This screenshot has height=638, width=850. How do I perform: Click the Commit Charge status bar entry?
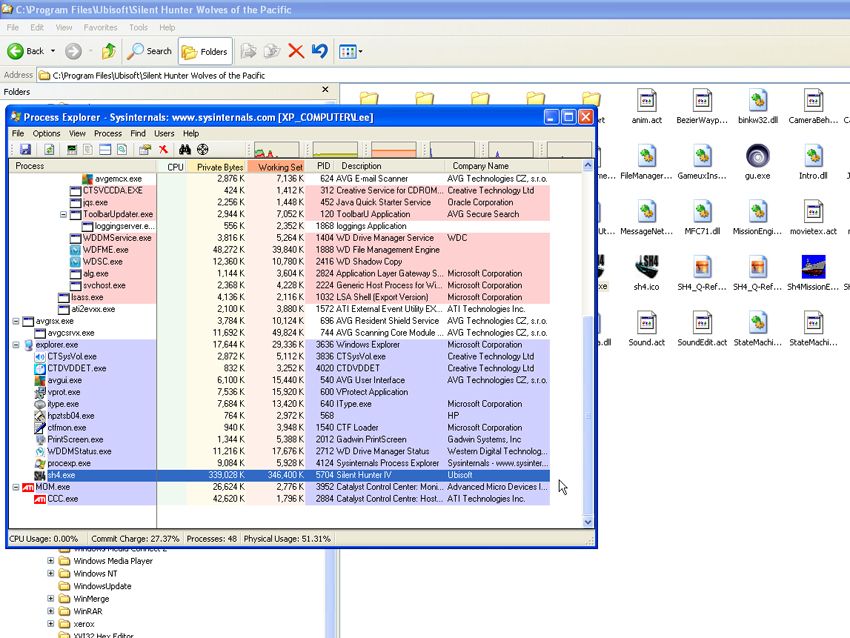(135, 539)
